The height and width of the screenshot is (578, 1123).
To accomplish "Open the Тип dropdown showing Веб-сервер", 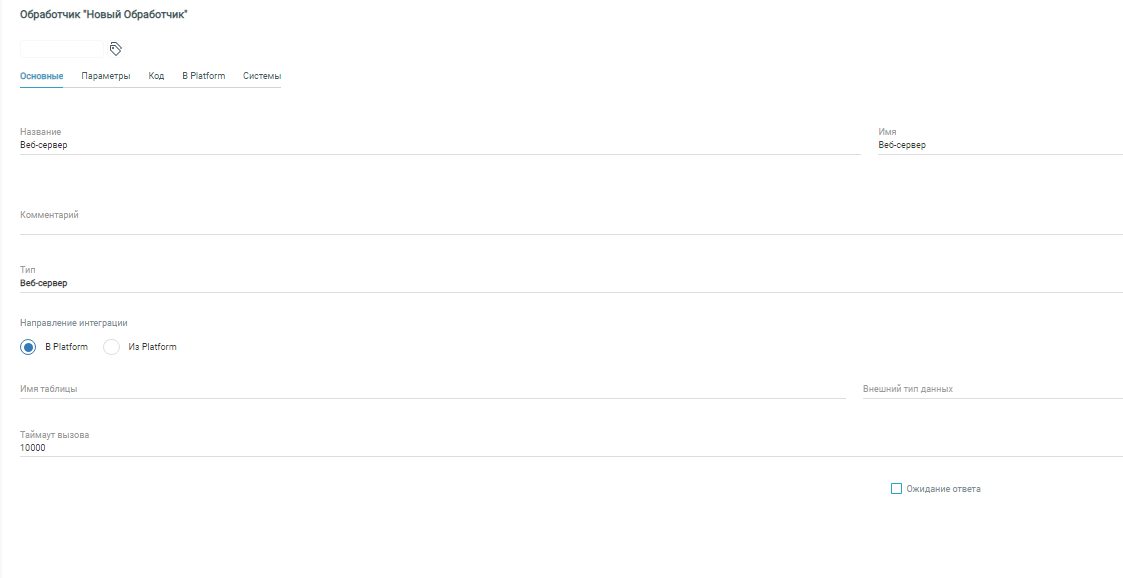I will (570, 283).
